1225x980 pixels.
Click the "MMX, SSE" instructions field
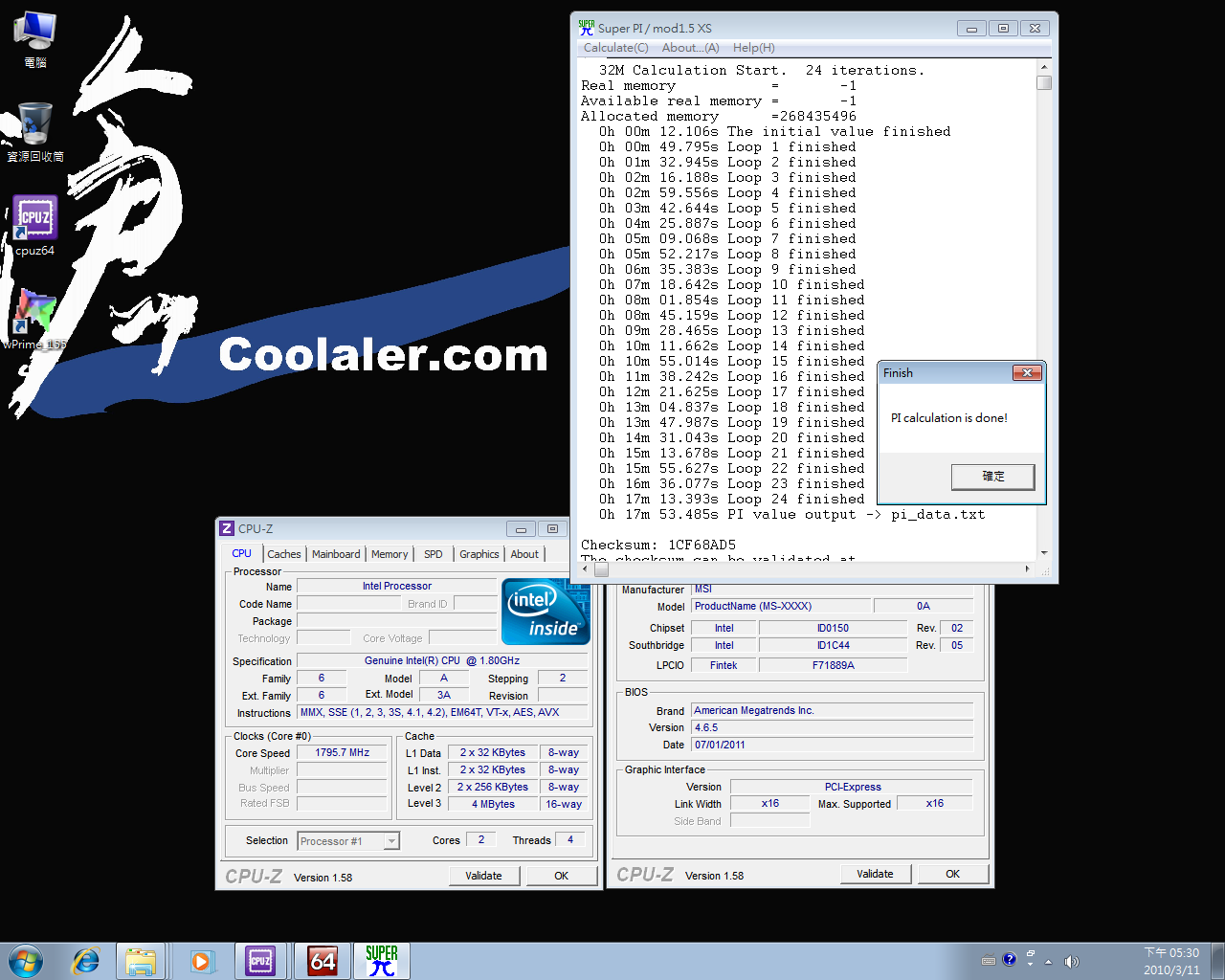442,712
